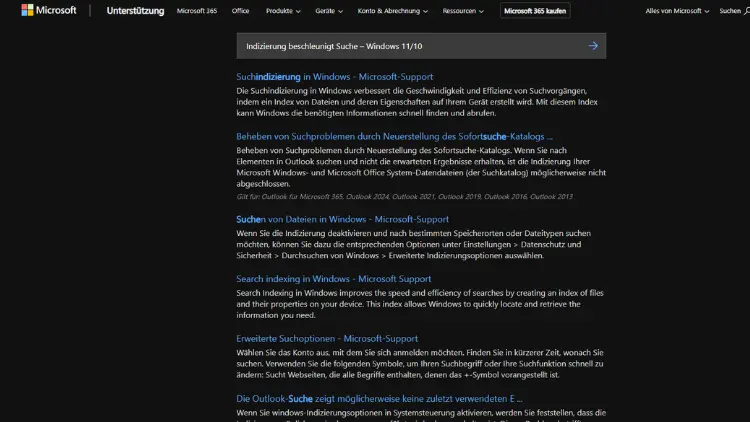
Task: Click the 'Gilt für: Outlook für Microsoft 365' line
Action: click(x=404, y=197)
